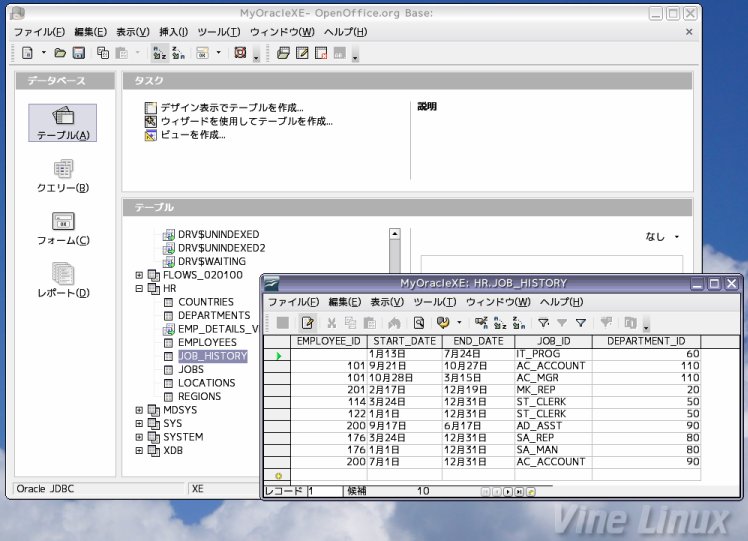Click the Form icon in the Base toolbar
This screenshot has height=541, width=748.
click(x=202, y=53)
